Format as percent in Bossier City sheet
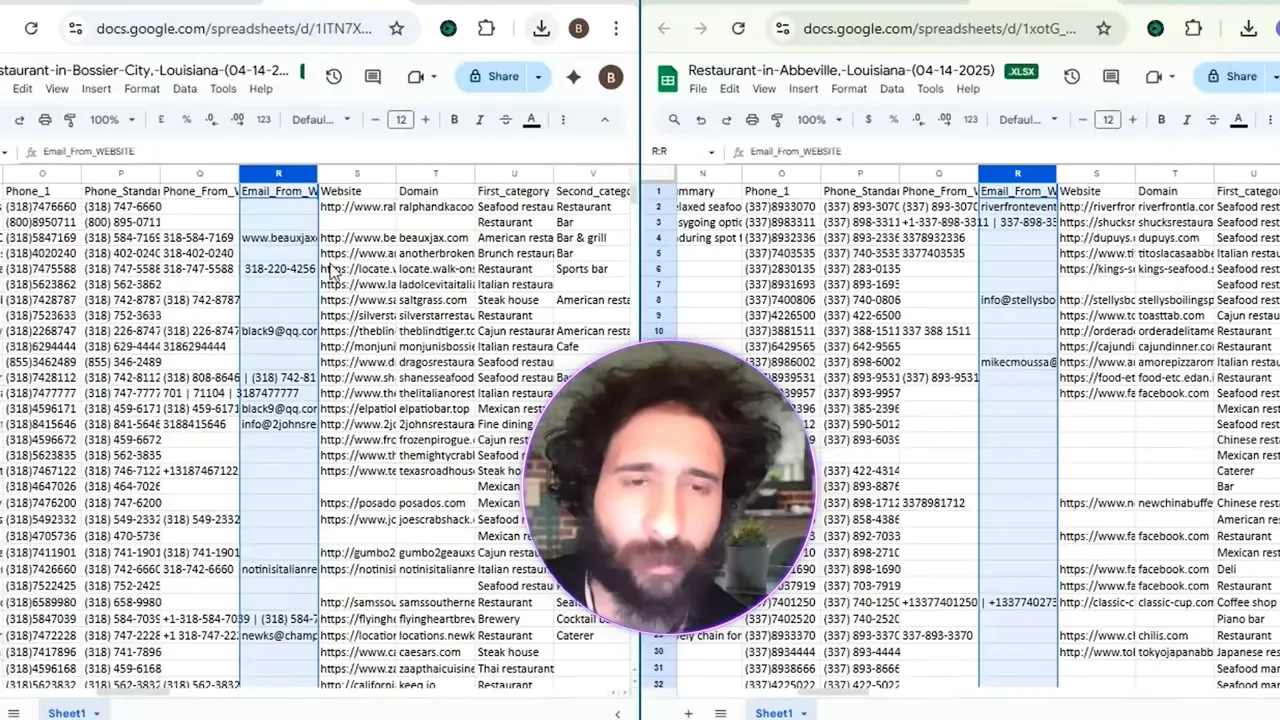 pos(186,120)
